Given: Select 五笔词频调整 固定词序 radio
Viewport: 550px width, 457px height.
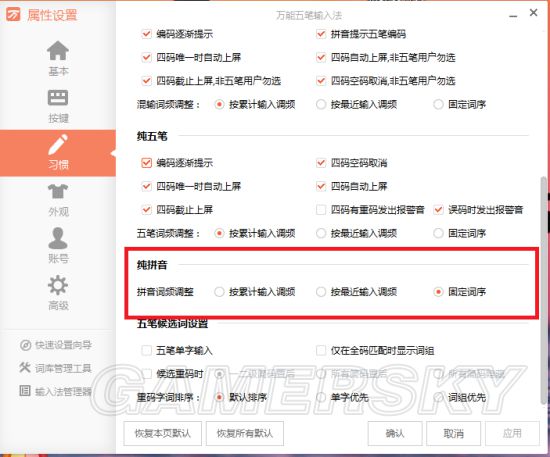Looking at the screenshot, I should click(438, 233).
